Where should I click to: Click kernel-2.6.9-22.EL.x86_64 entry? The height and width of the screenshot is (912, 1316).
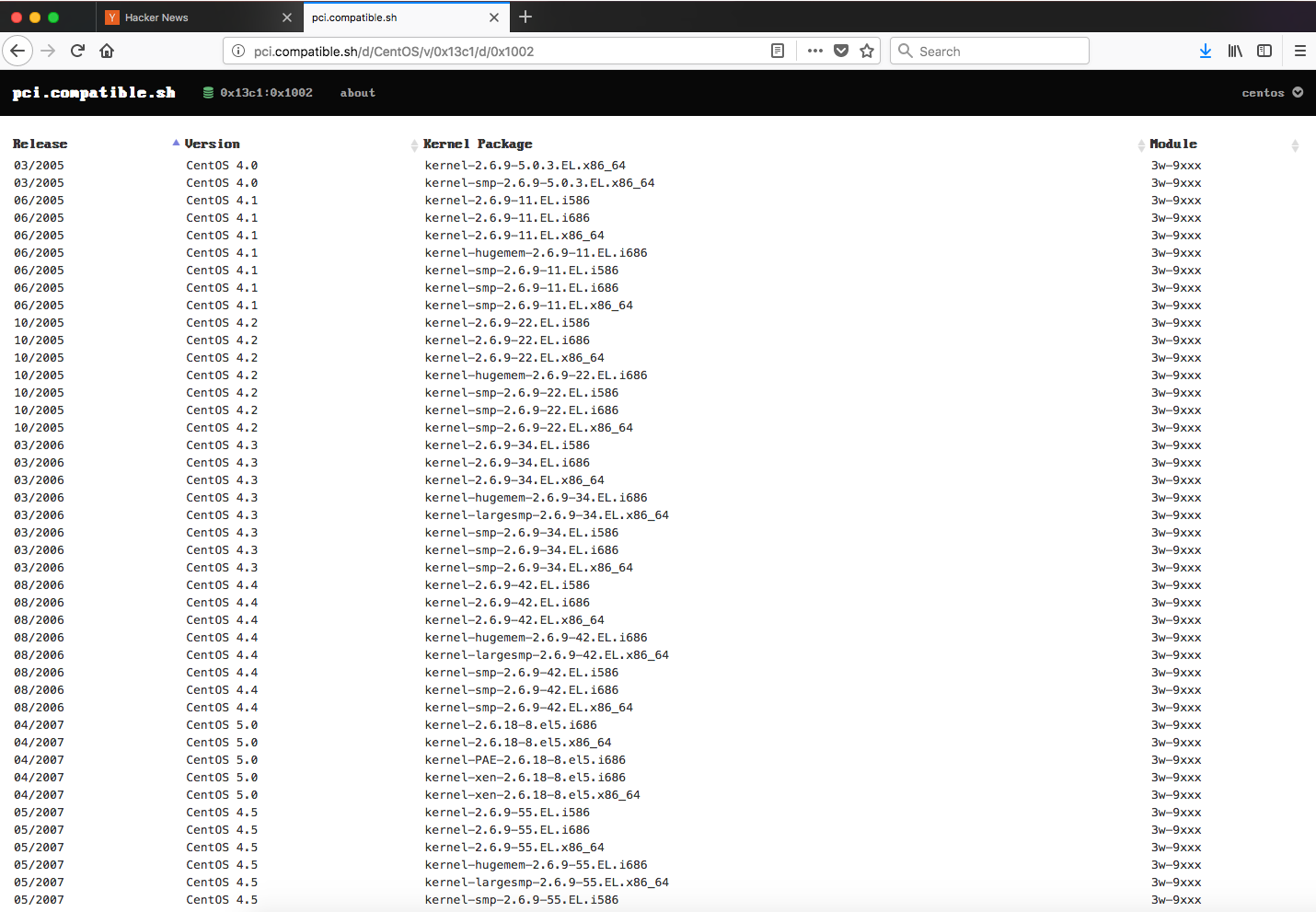514,358
